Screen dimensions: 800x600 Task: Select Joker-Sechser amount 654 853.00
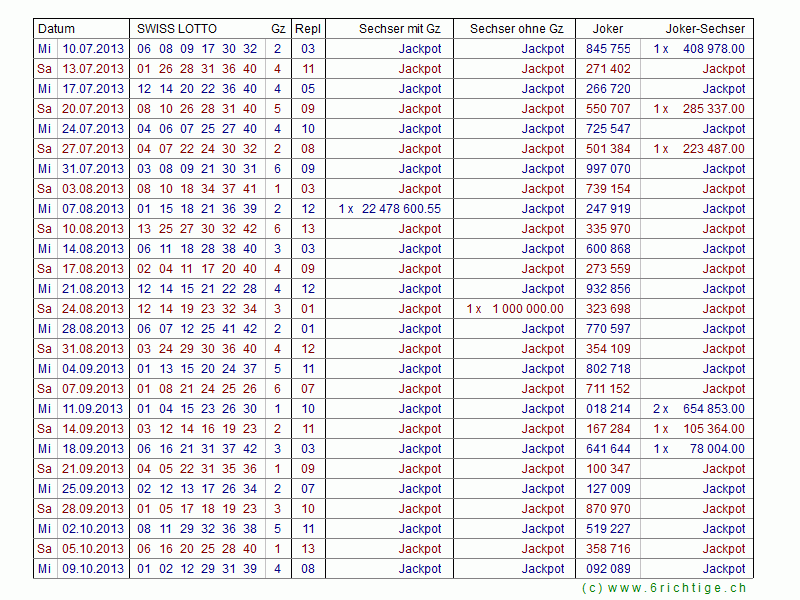712,409
